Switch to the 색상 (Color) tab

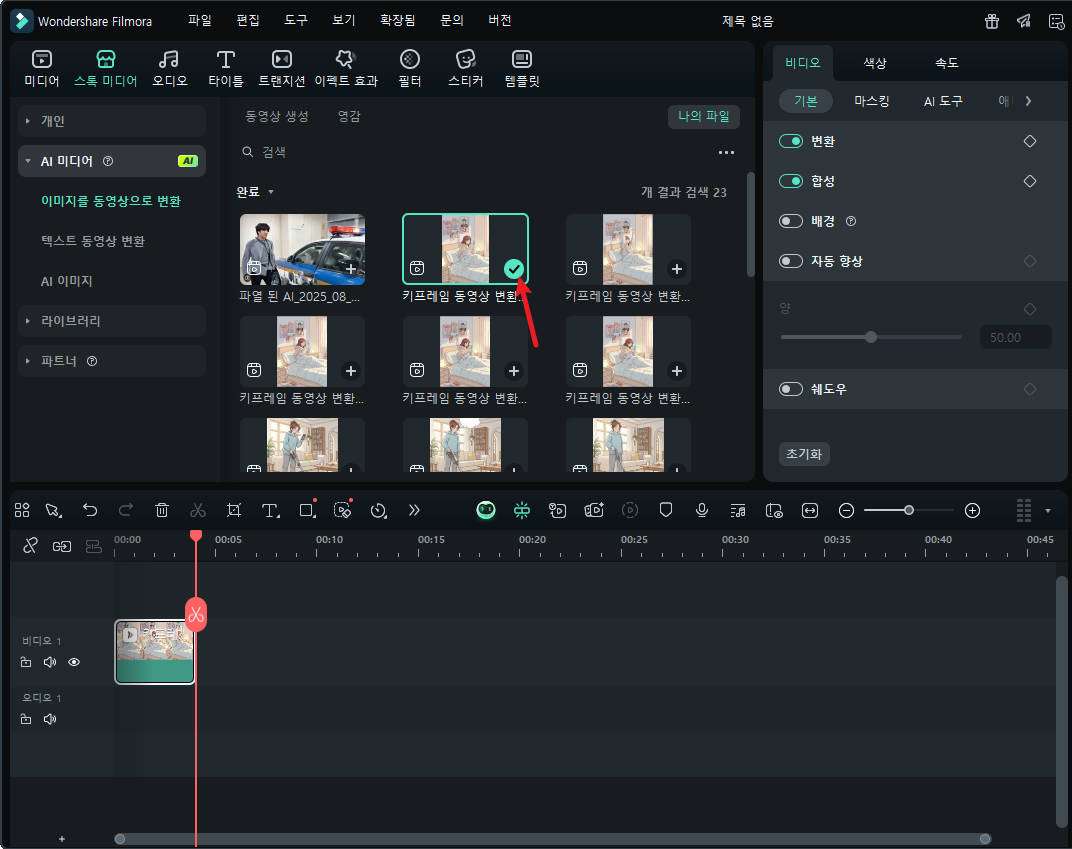[875, 62]
